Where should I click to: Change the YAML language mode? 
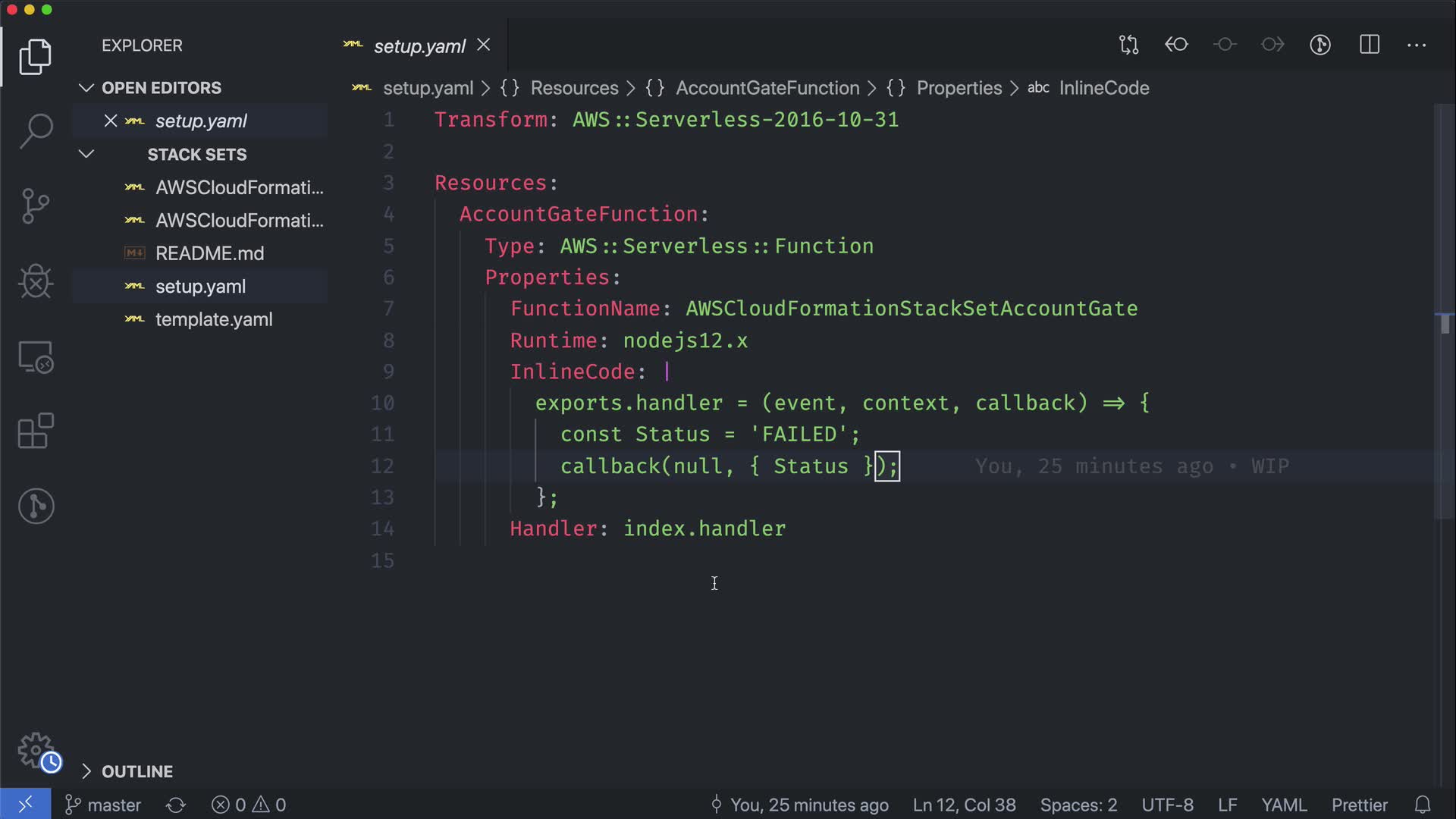[1283, 805]
